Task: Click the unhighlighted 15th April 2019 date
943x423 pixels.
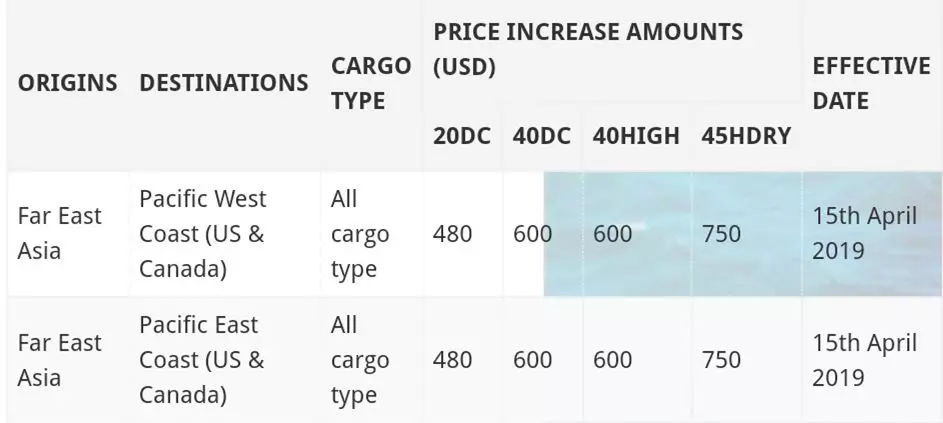Action: [x=864, y=360]
